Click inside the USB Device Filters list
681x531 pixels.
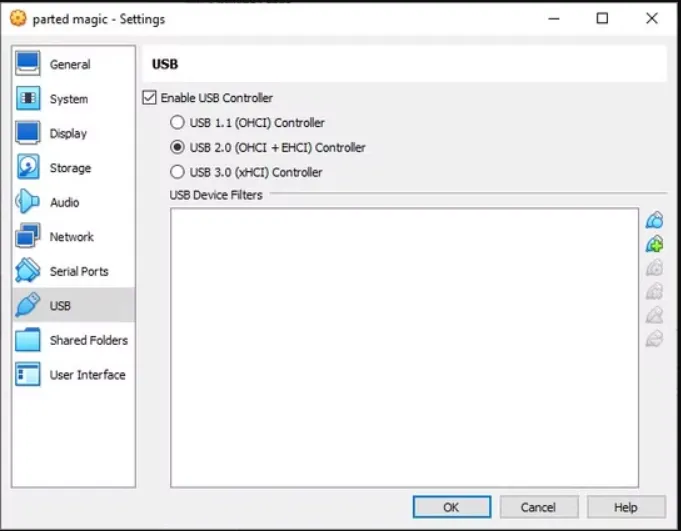404,347
